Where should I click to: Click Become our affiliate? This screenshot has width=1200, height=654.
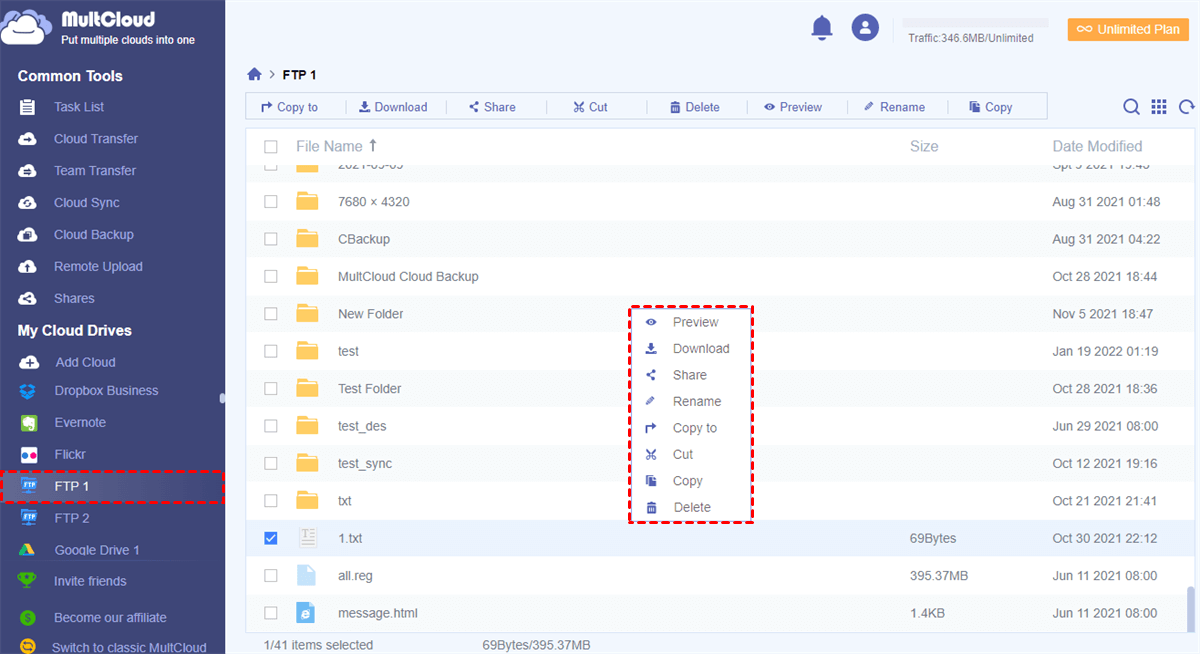tap(110, 618)
